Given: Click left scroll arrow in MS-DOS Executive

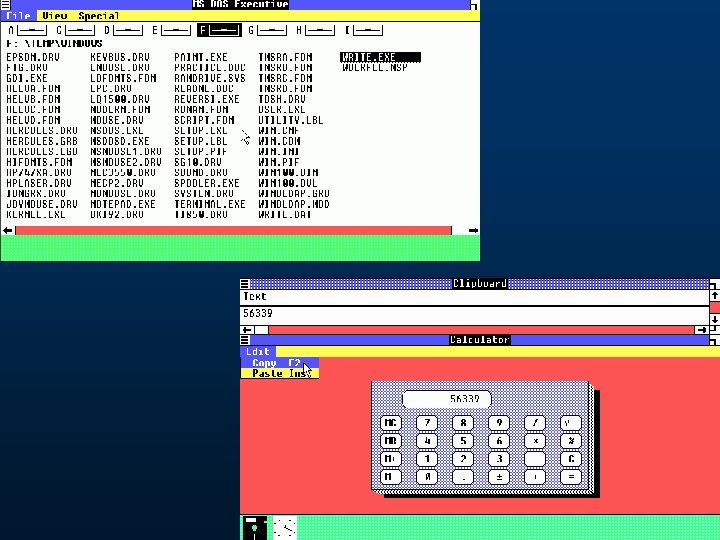Looking at the screenshot, I should pyautogui.click(x=8, y=231).
